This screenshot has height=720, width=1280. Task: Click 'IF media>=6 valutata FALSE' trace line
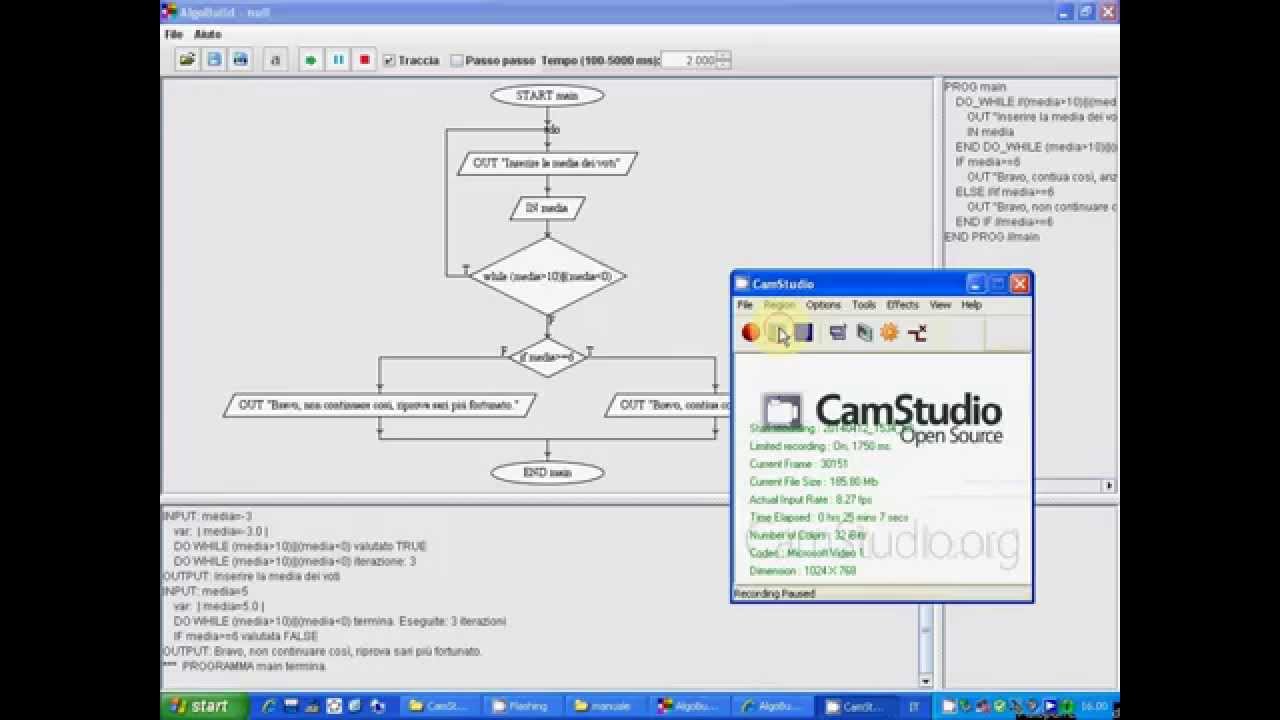click(246, 636)
